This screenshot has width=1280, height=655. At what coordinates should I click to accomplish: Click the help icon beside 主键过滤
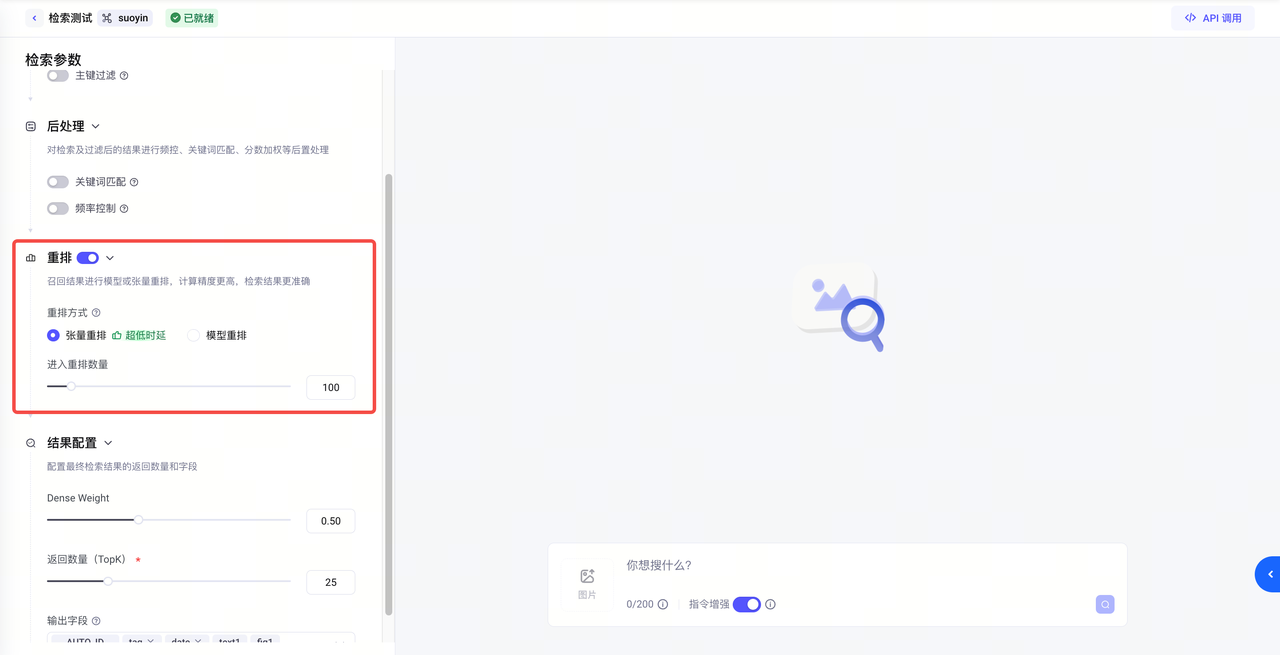[x=124, y=76]
